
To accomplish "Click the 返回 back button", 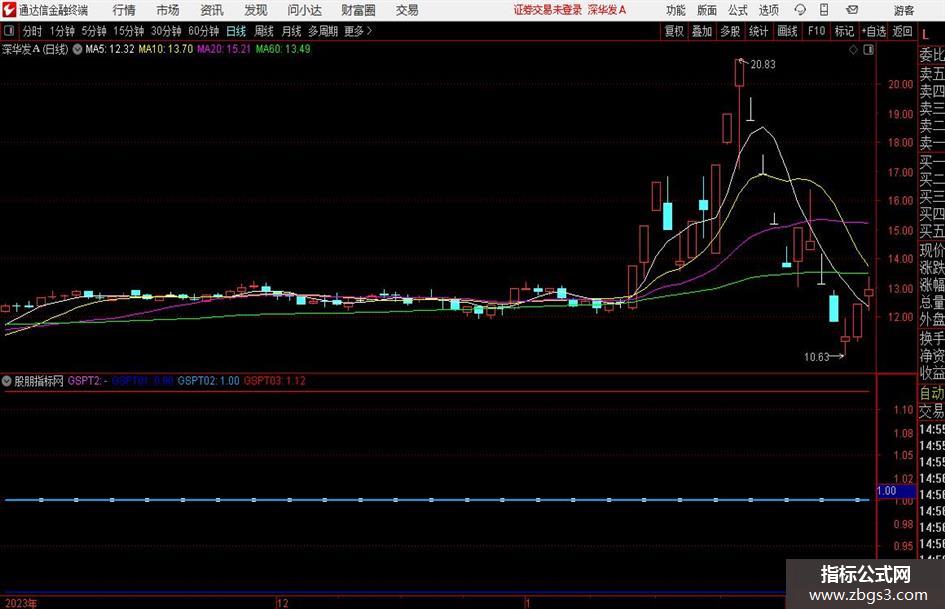I will pyautogui.click(x=902, y=31).
